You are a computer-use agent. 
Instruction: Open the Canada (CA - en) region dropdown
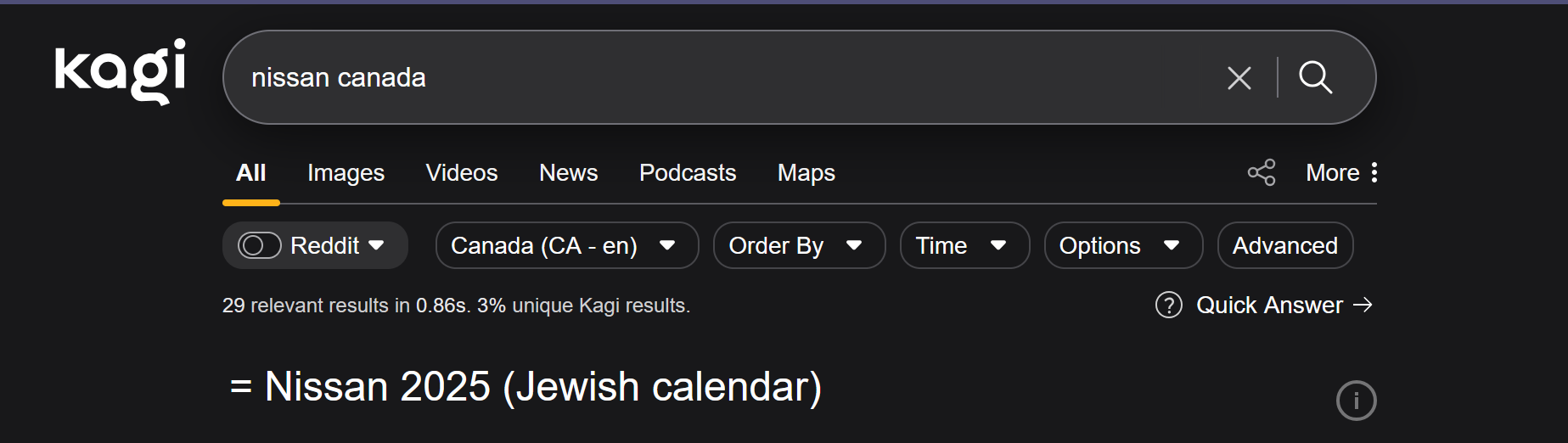[x=566, y=245]
